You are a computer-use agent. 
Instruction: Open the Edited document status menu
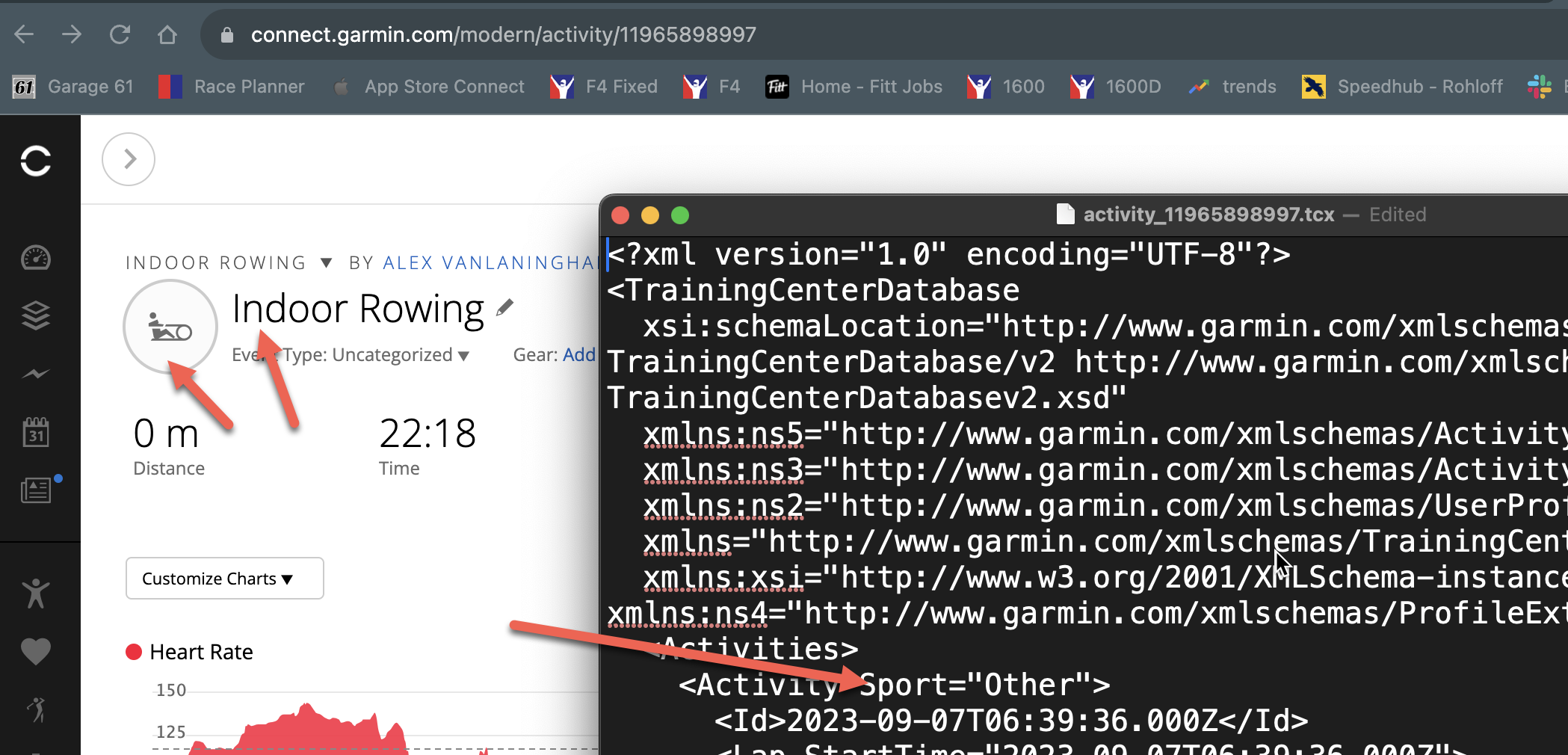[1398, 215]
